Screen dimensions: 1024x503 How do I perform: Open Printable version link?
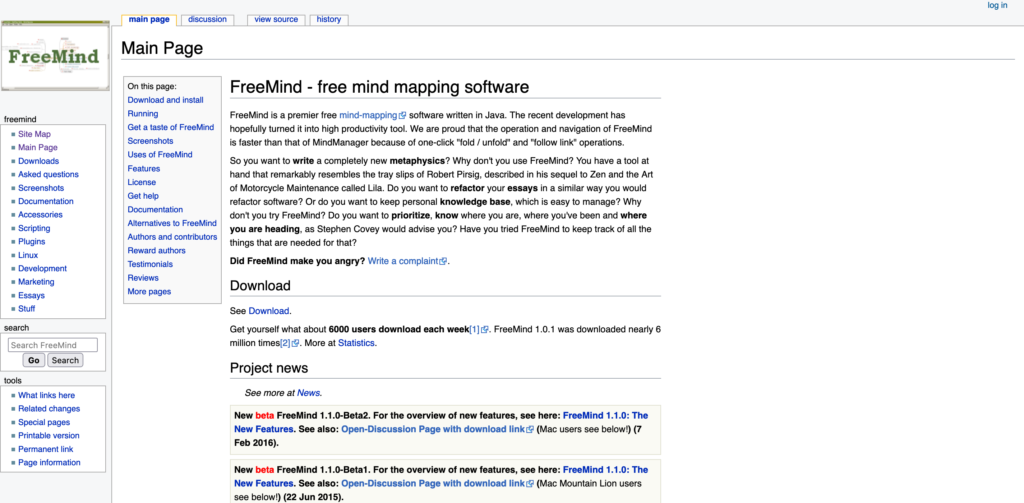tap(49, 436)
